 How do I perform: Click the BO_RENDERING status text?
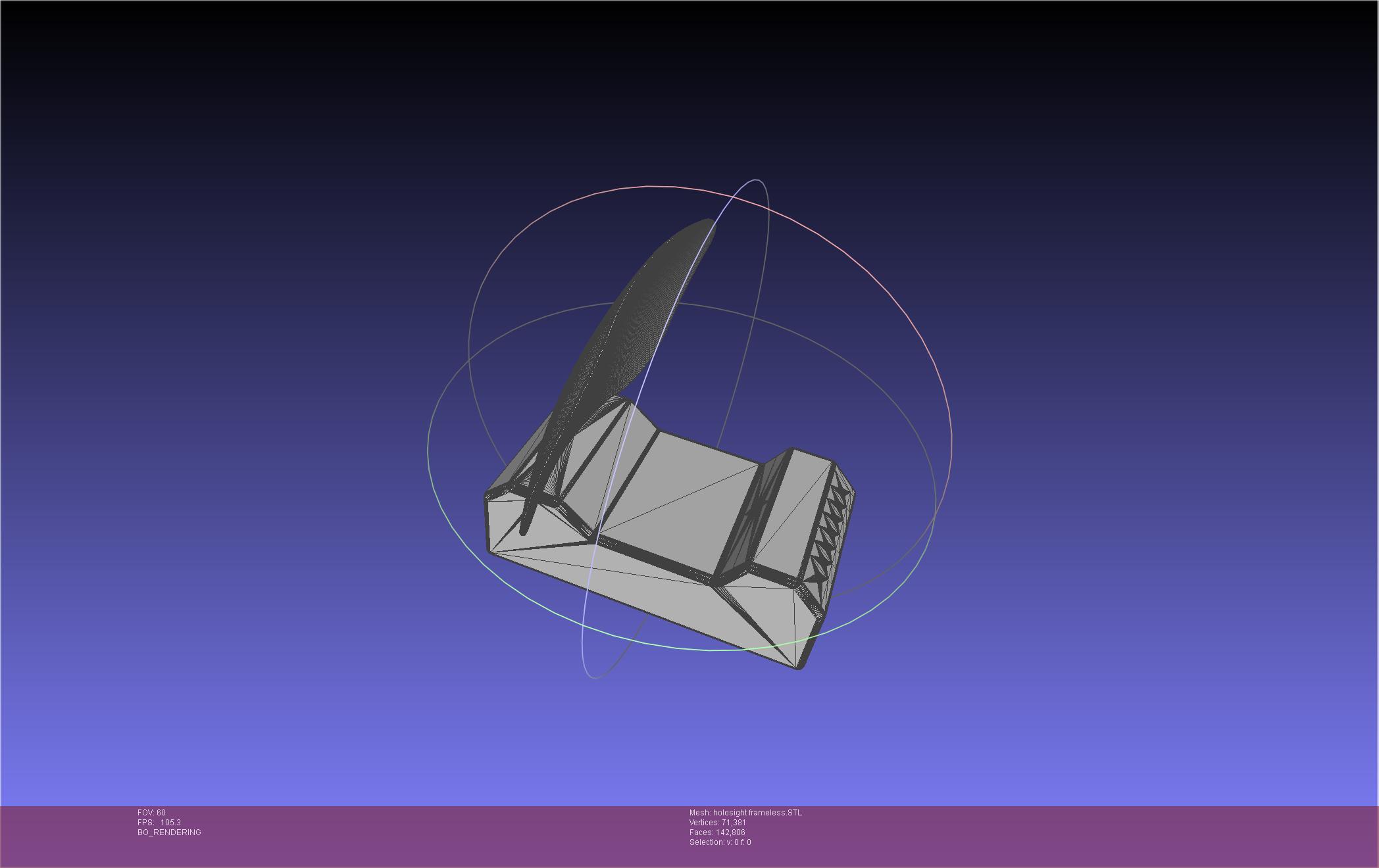[169, 832]
